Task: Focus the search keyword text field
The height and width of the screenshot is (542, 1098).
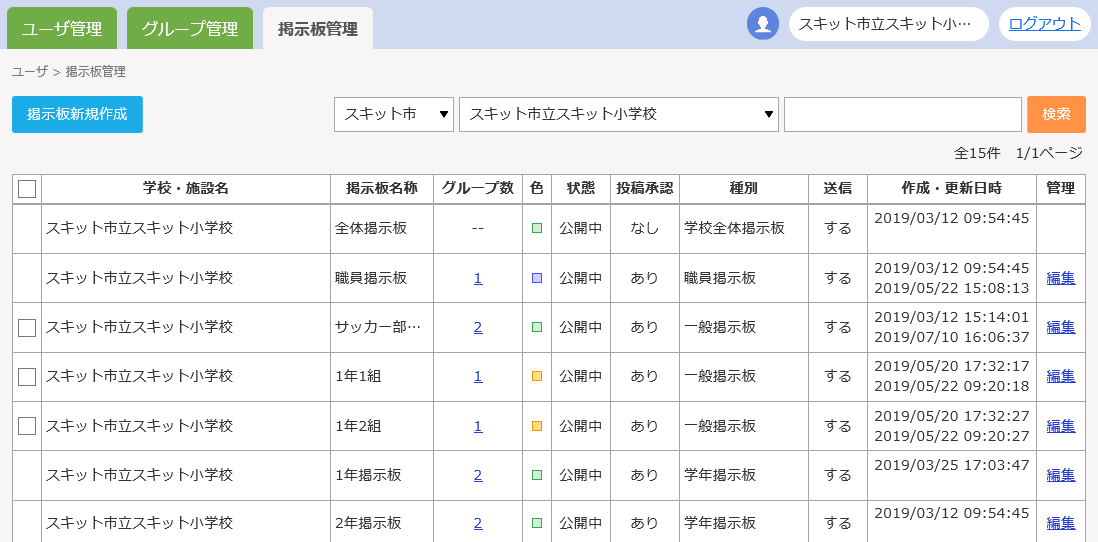Action: 902,114
